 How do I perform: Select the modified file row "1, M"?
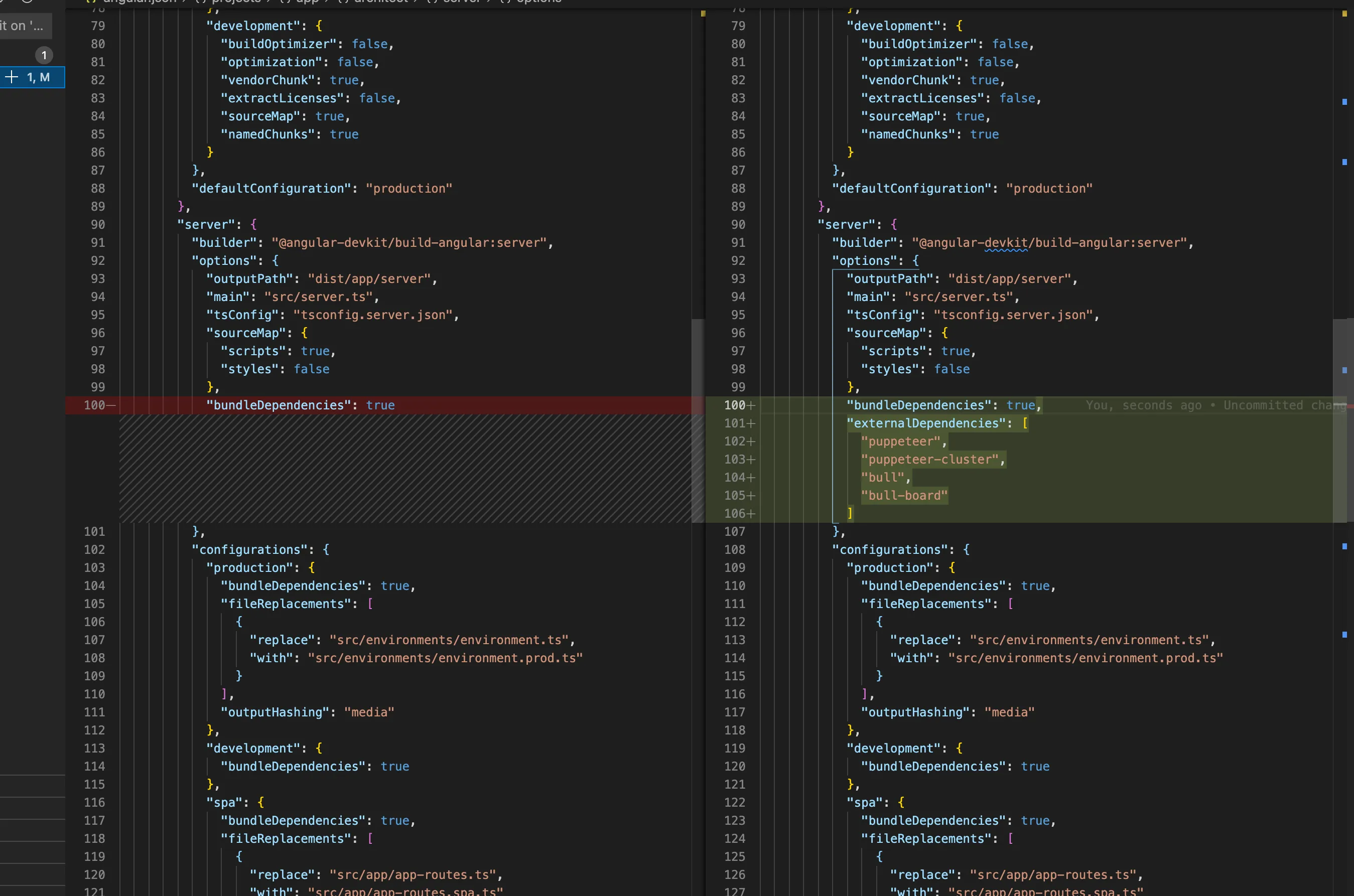38,77
